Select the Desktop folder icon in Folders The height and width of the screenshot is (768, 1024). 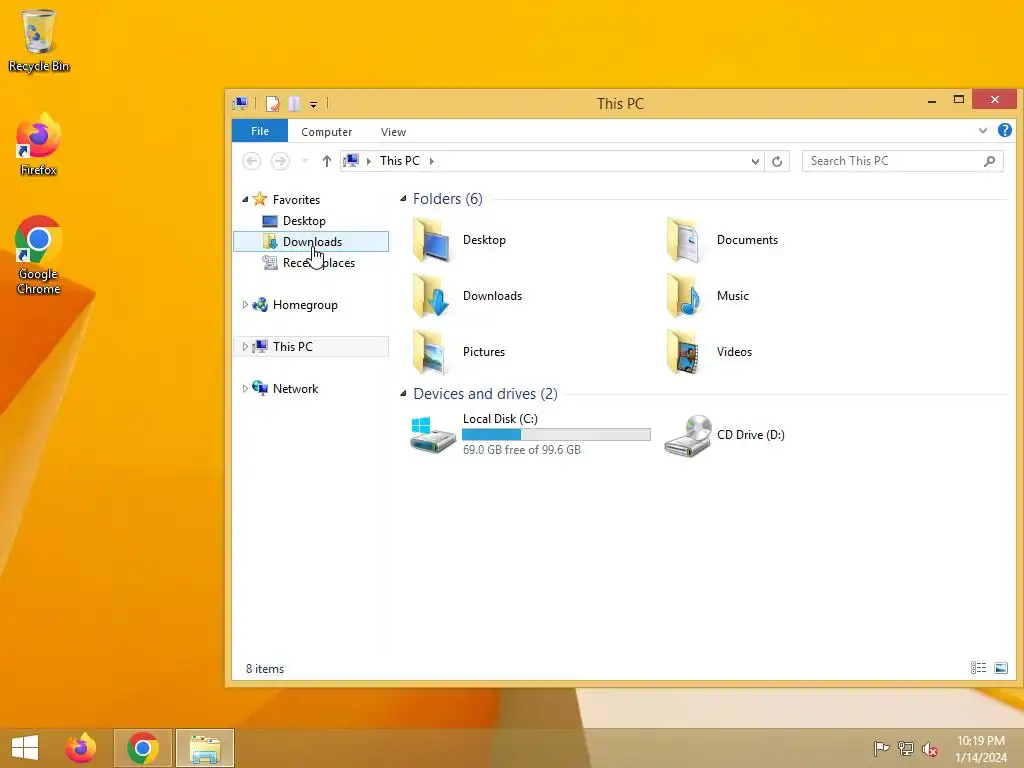coord(432,240)
